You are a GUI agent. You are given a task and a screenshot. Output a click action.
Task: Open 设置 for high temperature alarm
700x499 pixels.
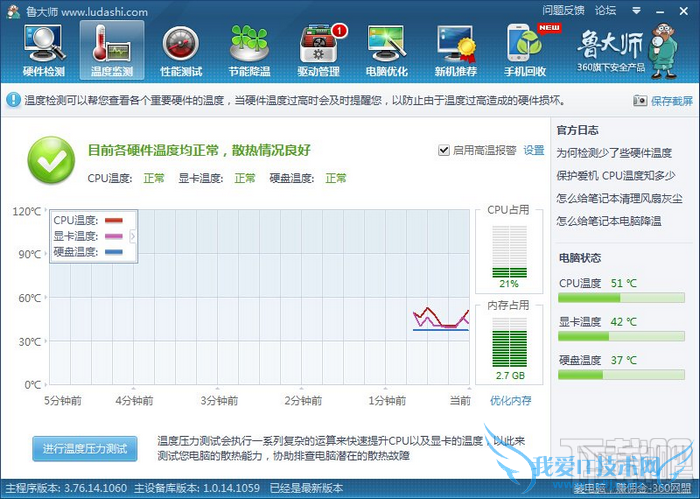534,150
